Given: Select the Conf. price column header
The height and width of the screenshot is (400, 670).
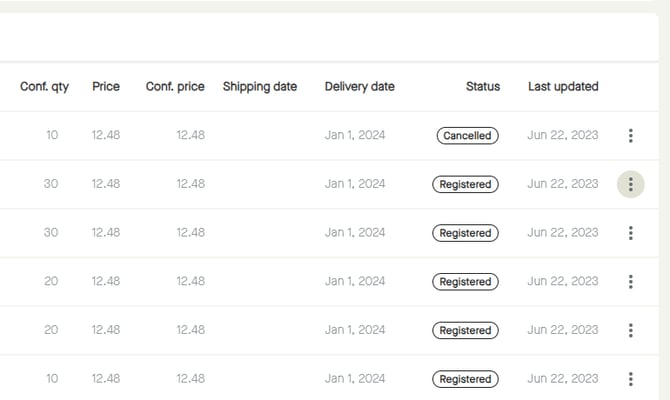Looking at the screenshot, I should 175,87.
